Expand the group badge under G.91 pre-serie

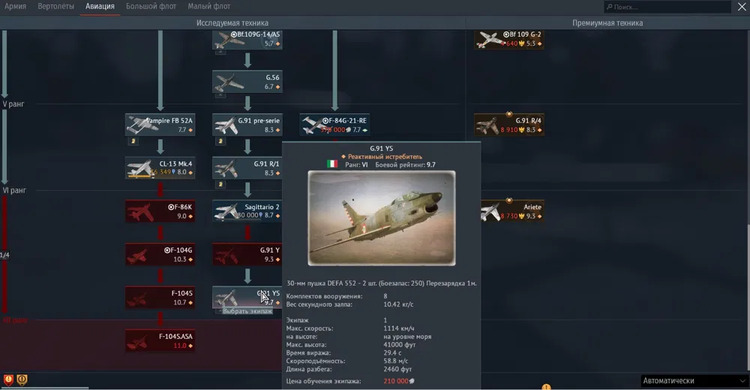click(x=220, y=141)
